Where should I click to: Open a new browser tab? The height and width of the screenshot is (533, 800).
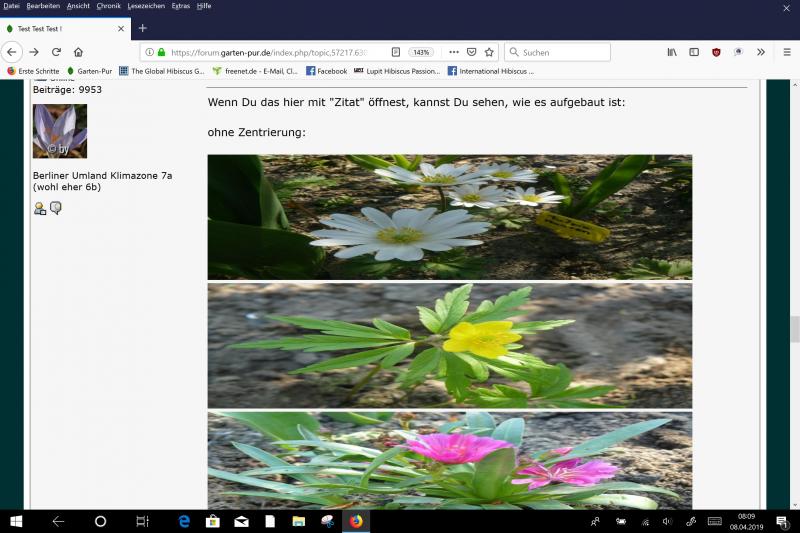[142, 28]
